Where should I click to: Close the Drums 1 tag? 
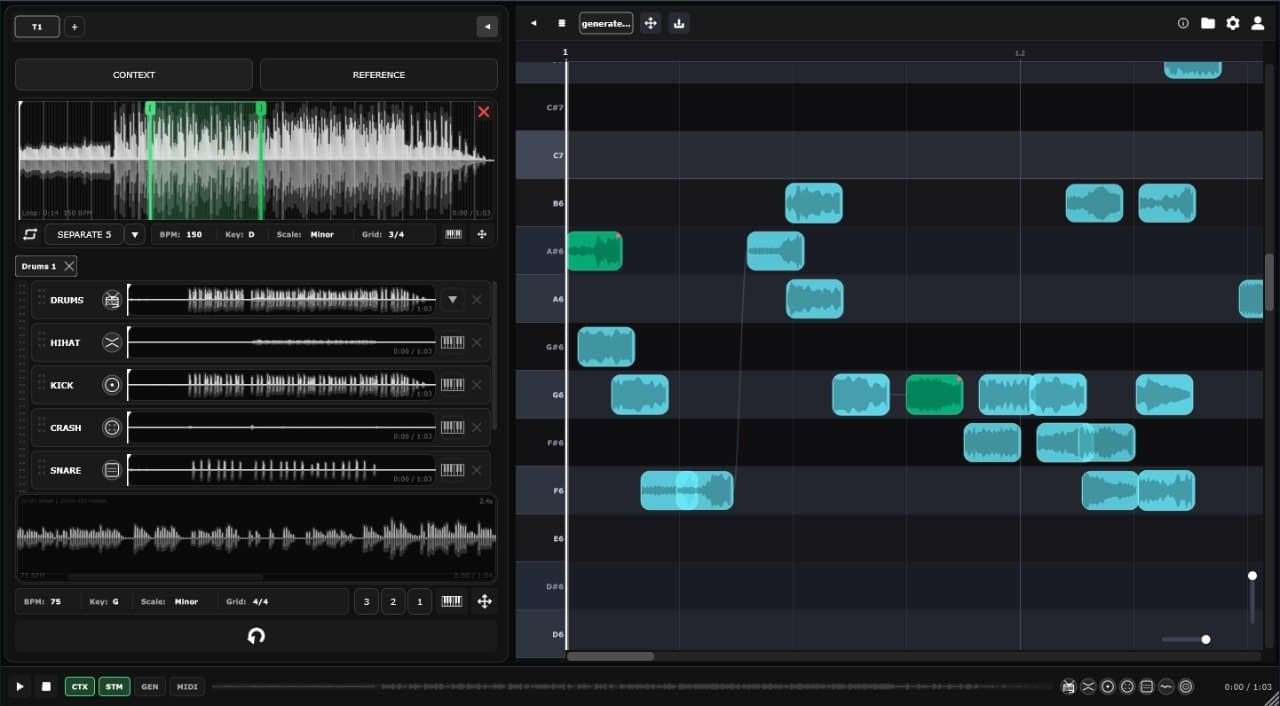tap(69, 266)
